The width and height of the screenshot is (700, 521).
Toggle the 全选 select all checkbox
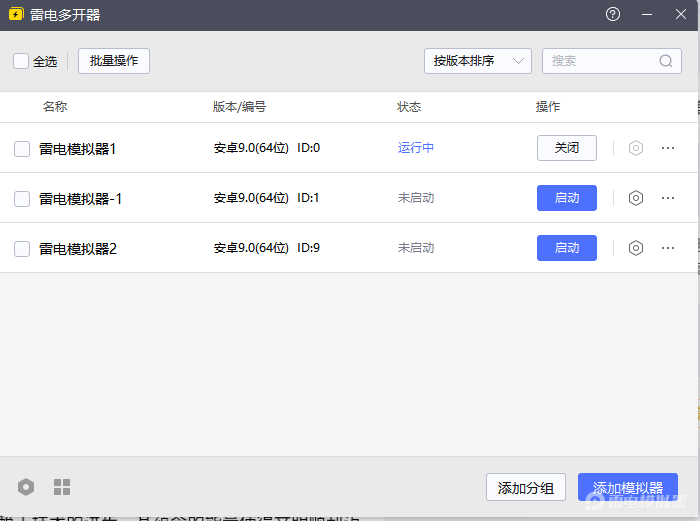point(21,61)
